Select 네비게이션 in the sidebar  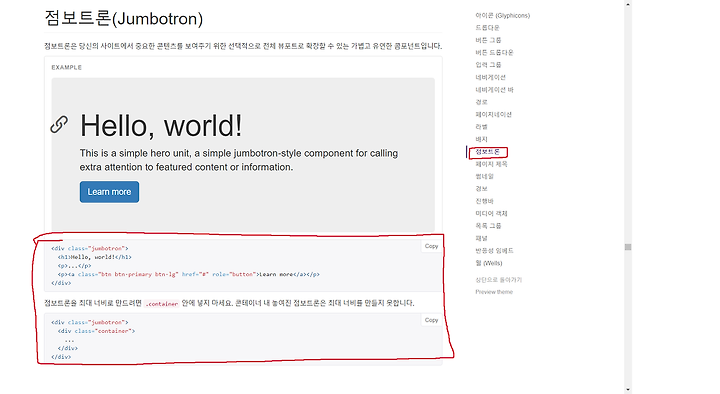tap(490, 77)
